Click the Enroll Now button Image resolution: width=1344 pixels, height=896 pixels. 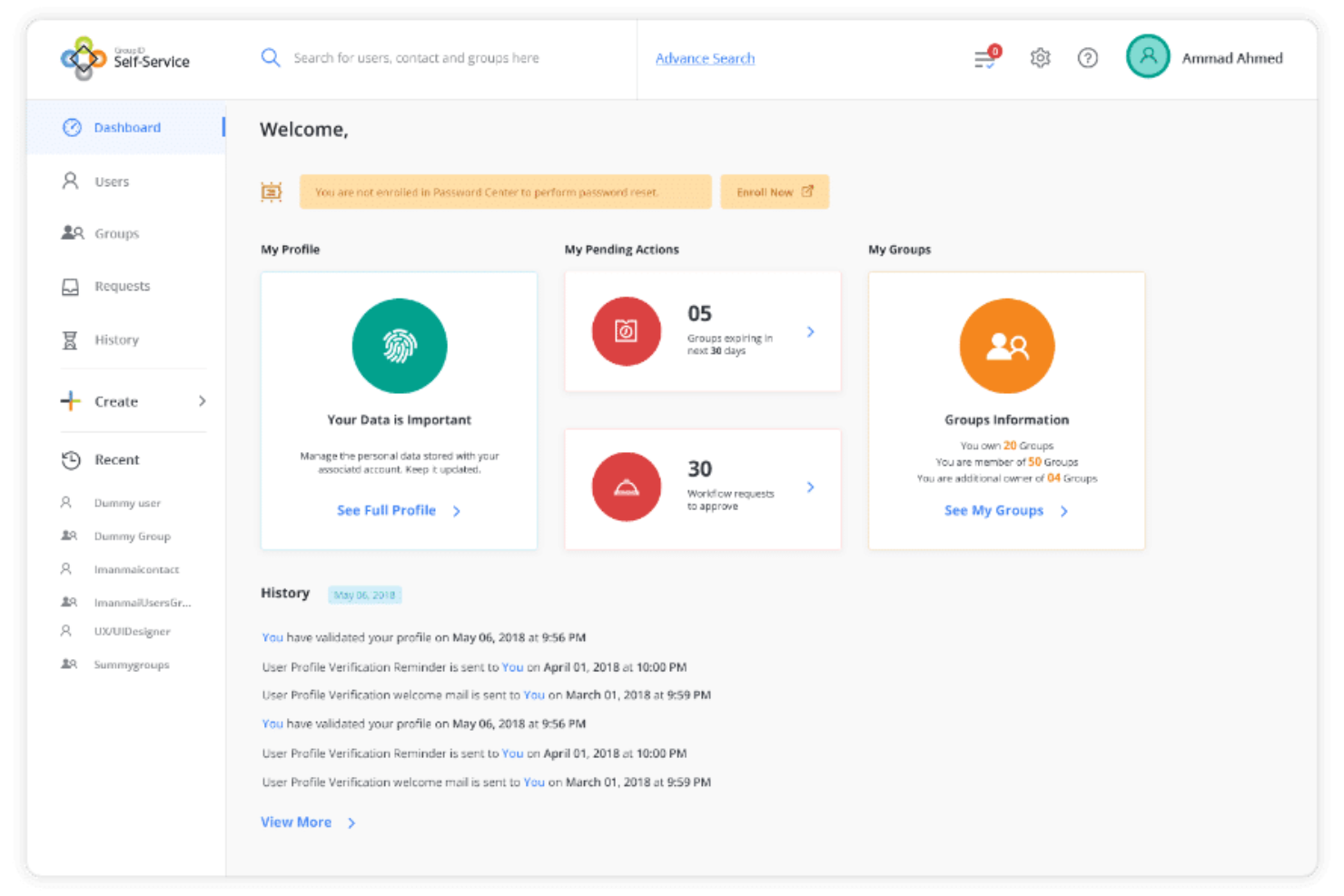coord(774,192)
